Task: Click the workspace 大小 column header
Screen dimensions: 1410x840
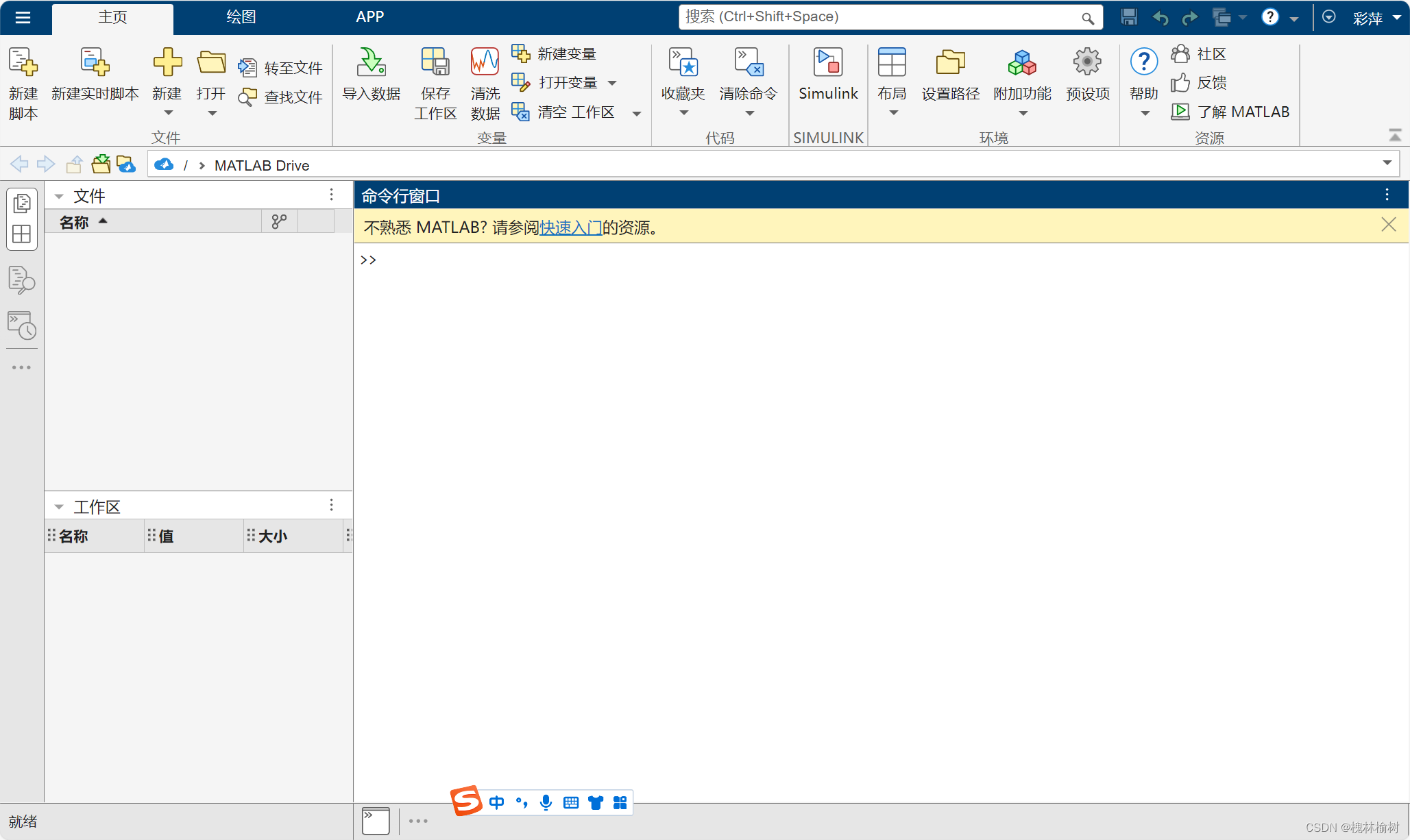Action: coord(294,536)
